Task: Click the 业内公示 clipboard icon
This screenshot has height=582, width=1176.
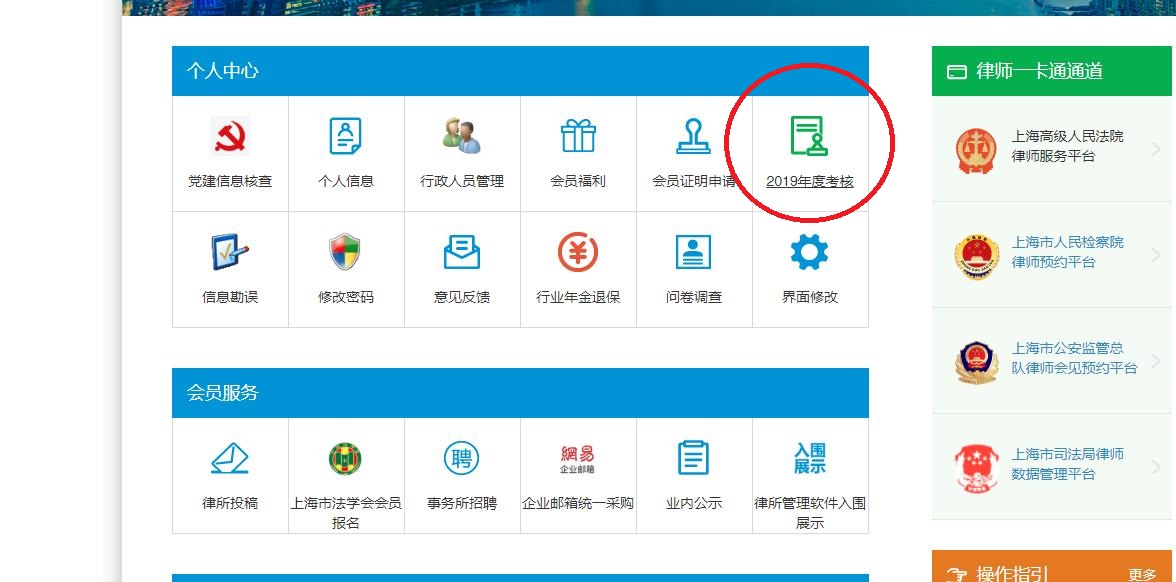Action: (694, 458)
